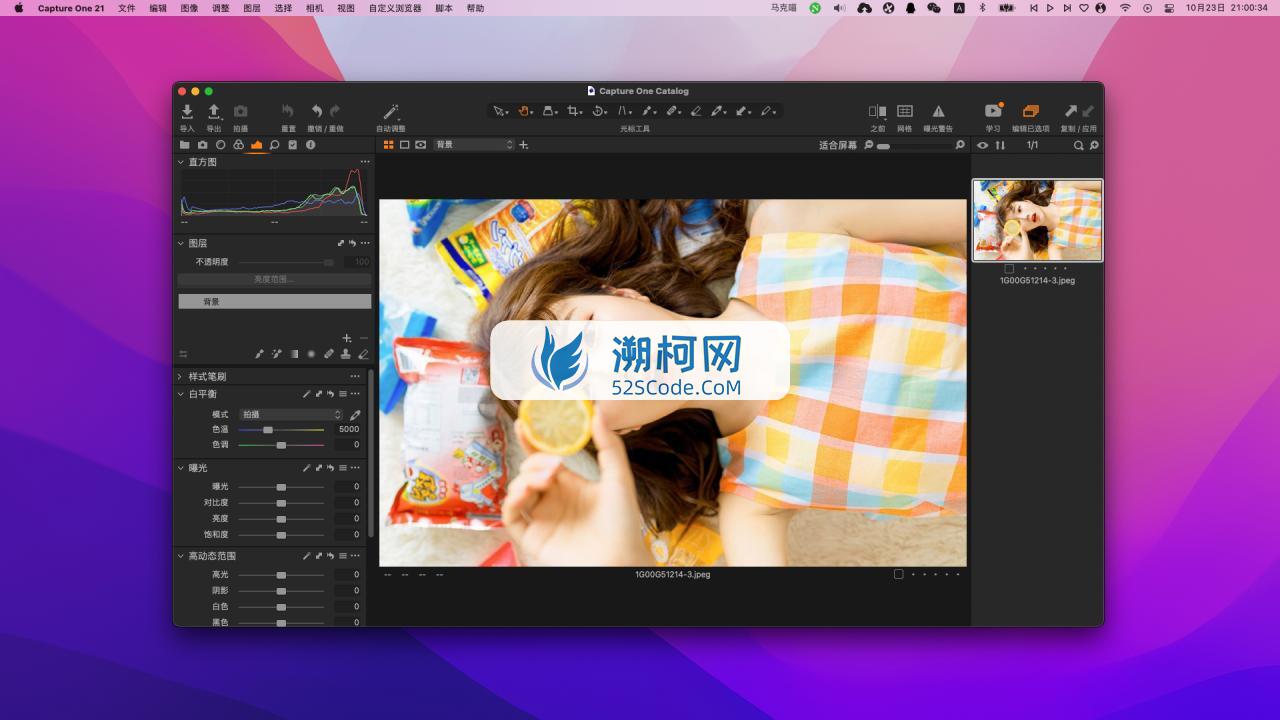
Task: Click the viewer zoom slider
Action: 912,146
